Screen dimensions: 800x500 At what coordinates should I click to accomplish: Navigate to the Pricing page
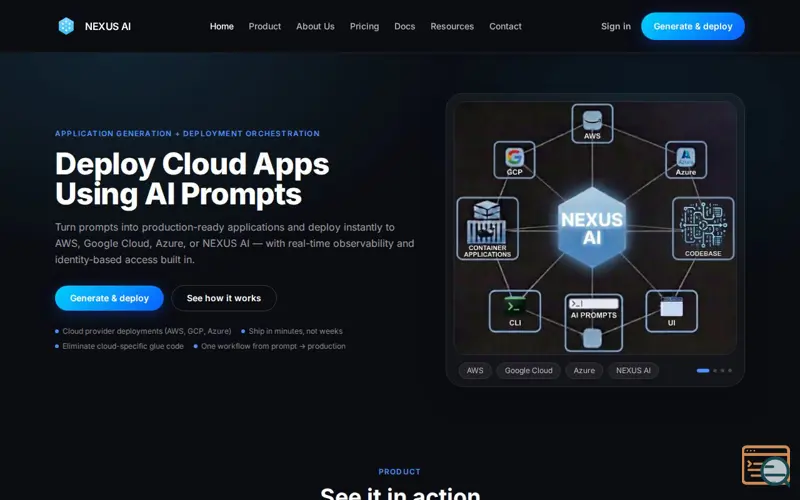point(364,27)
